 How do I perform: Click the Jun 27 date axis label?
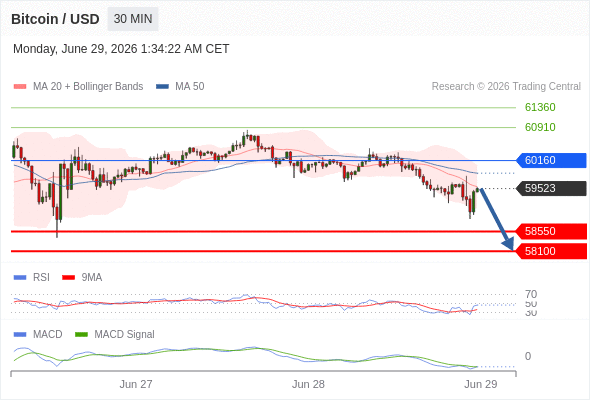click(x=136, y=384)
